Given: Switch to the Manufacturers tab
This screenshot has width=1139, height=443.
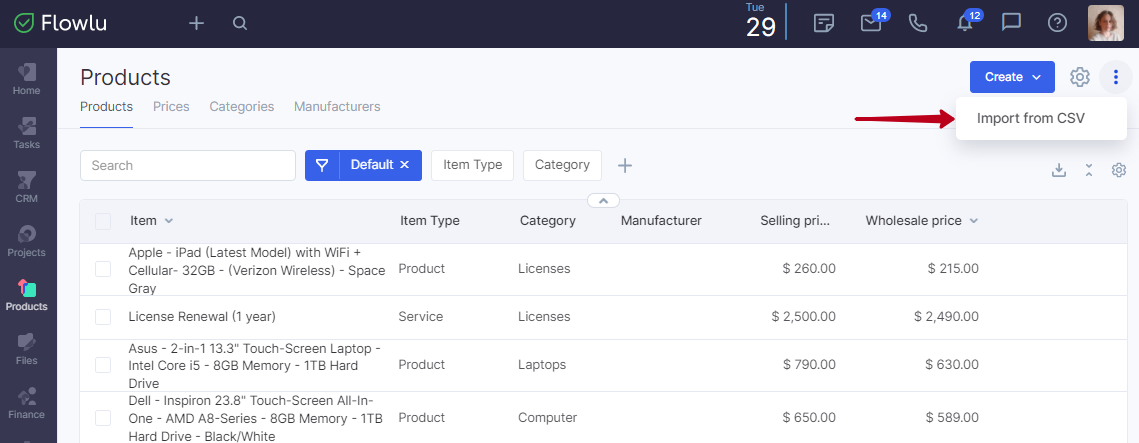Looking at the screenshot, I should [x=337, y=107].
